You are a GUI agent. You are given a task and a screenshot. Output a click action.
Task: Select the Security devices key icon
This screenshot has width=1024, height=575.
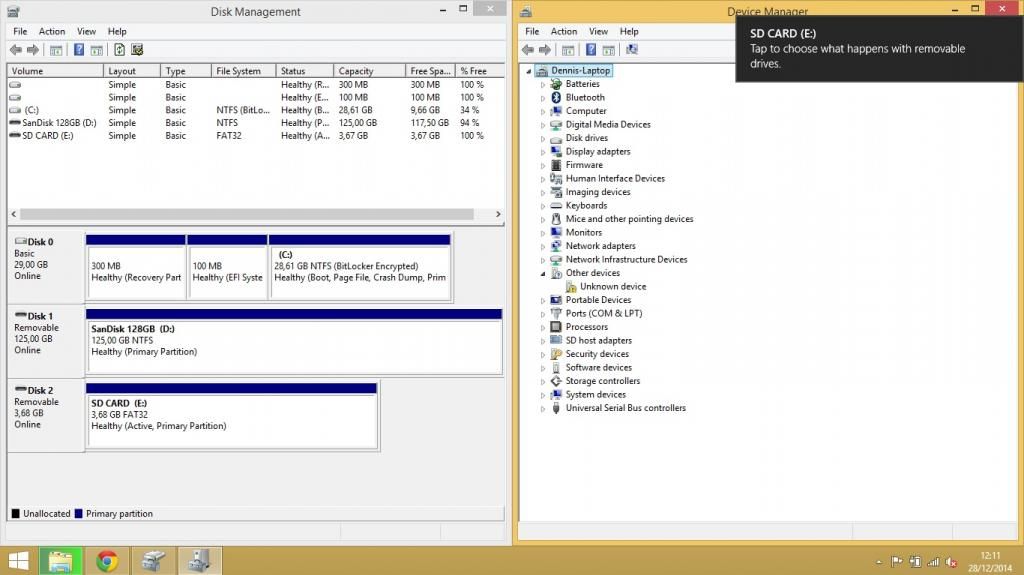click(556, 353)
